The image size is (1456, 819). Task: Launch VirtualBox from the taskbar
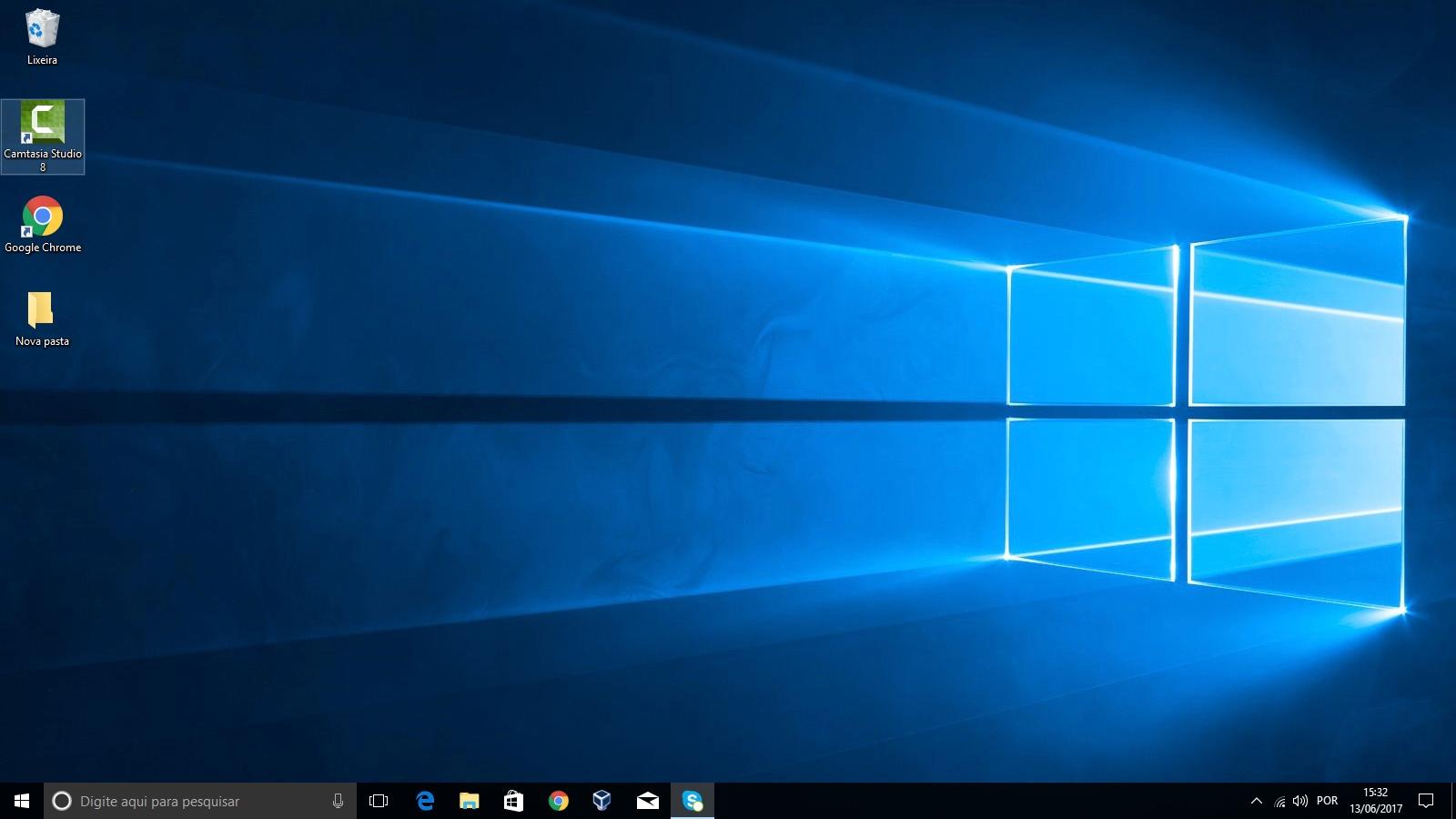click(603, 801)
